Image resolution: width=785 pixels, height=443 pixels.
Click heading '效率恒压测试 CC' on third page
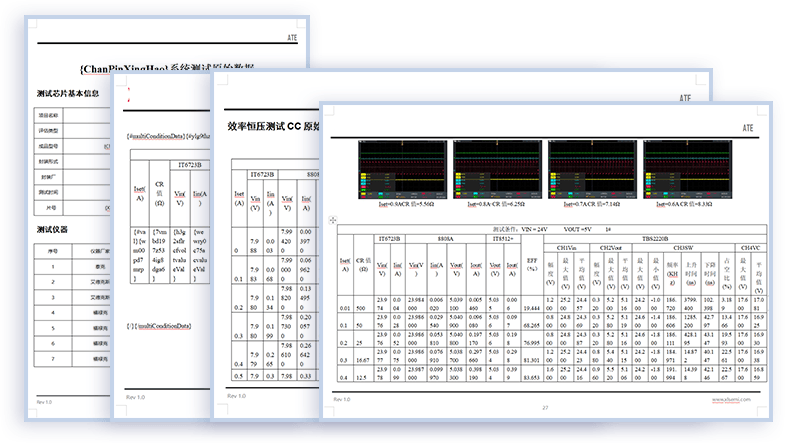(x=264, y=126)
